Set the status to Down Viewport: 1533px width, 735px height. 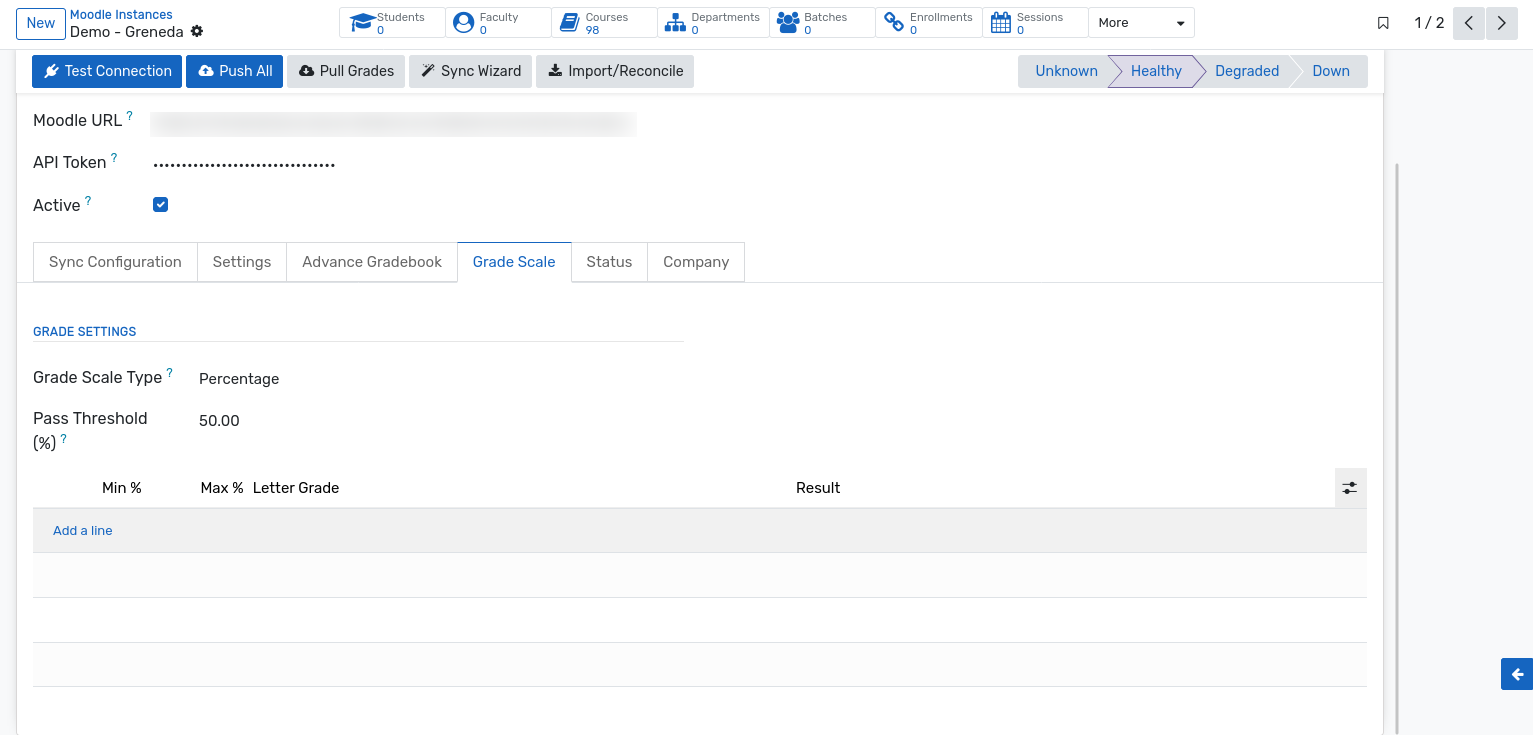(x=1330, y=71)
